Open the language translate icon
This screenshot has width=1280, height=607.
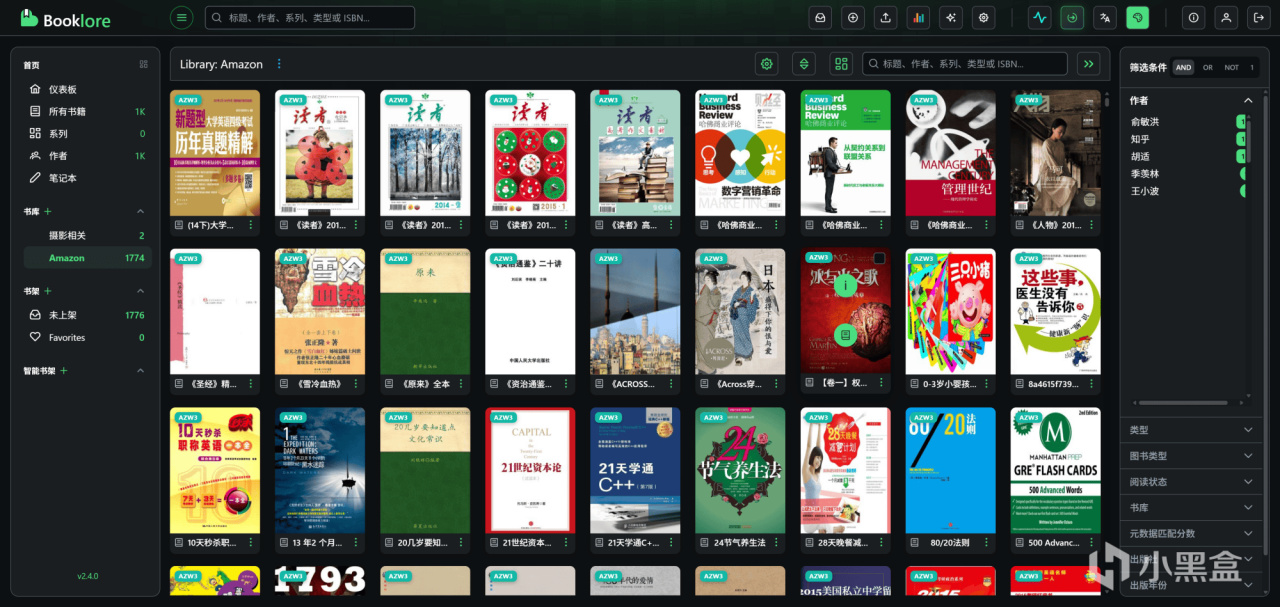(x=1105, y=17)
